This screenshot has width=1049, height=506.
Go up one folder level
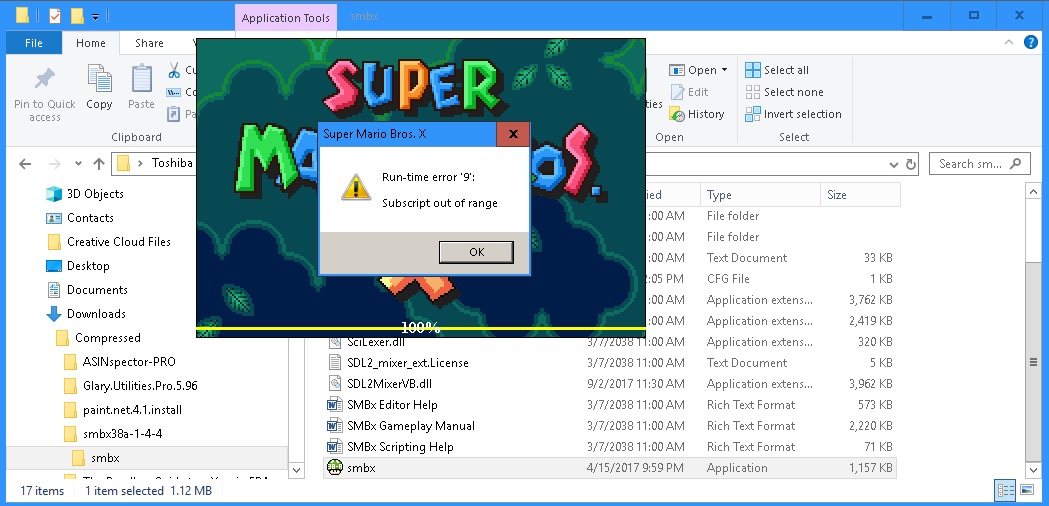[x=99, y=163]
